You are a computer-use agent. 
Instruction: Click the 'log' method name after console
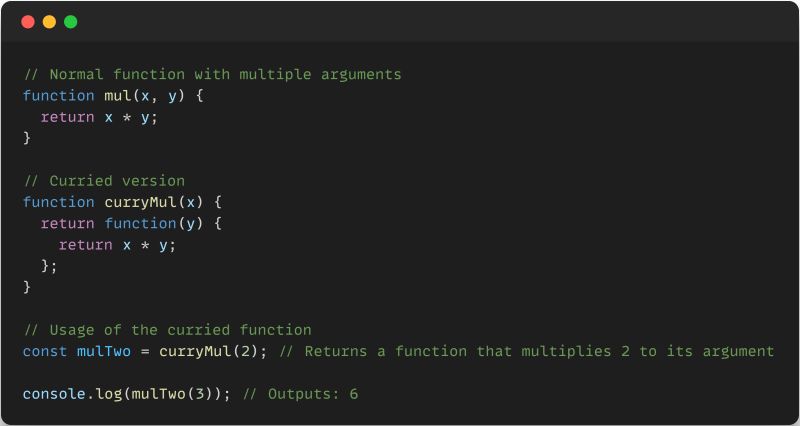click(109, 394)
